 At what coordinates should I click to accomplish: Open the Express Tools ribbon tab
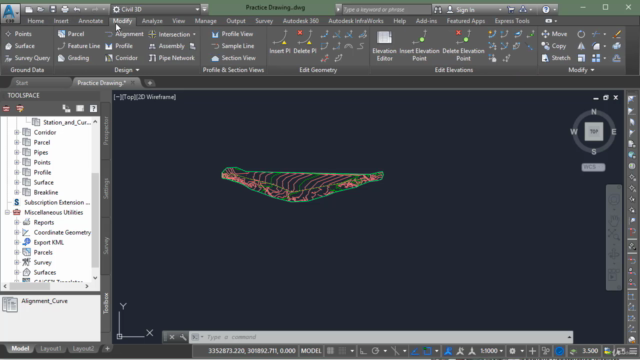pyautogui.click(x=512, y=21)
